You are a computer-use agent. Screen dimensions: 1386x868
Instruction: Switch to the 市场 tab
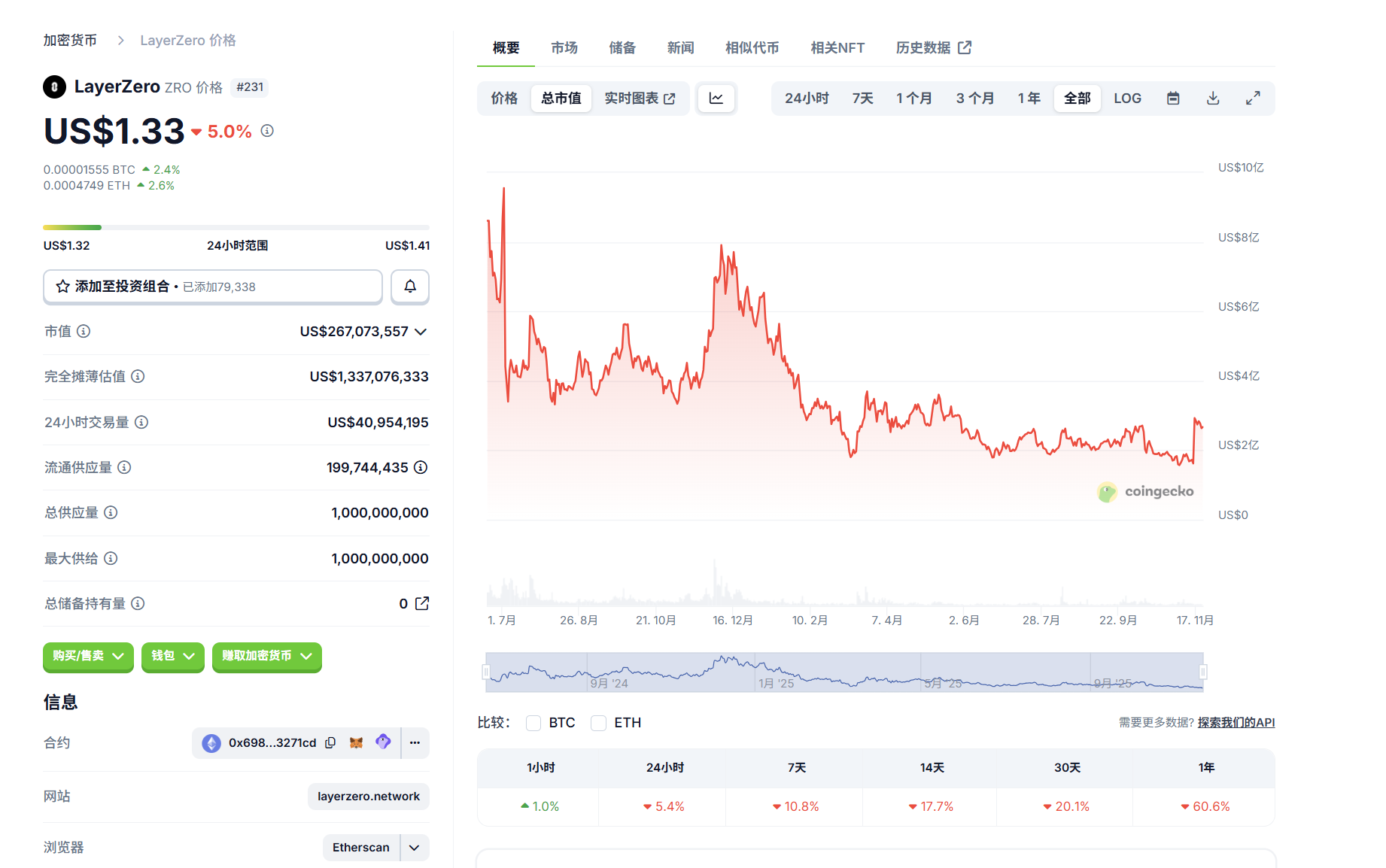(564, 48)
